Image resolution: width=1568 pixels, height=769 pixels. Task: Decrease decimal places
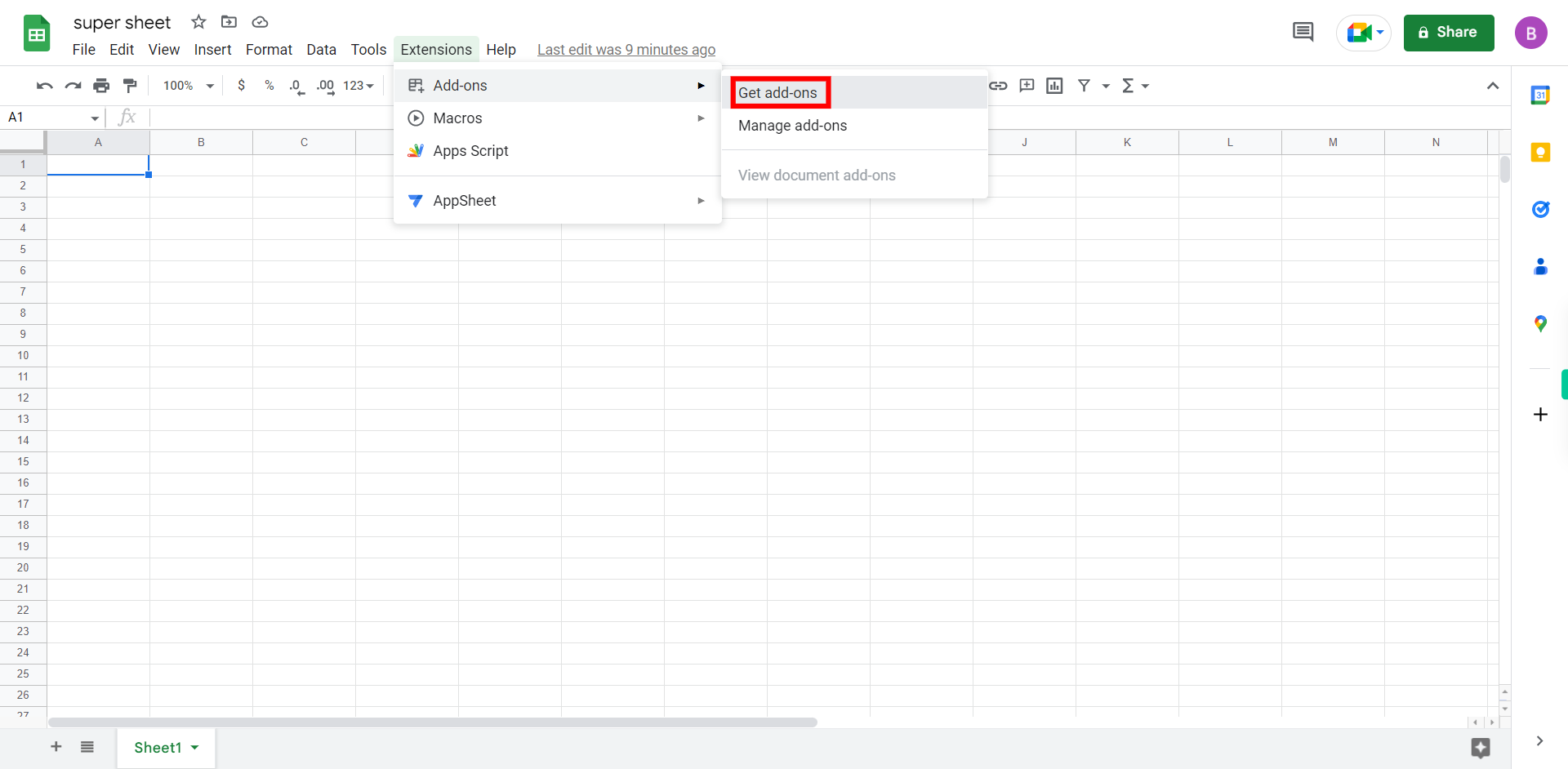297,86
